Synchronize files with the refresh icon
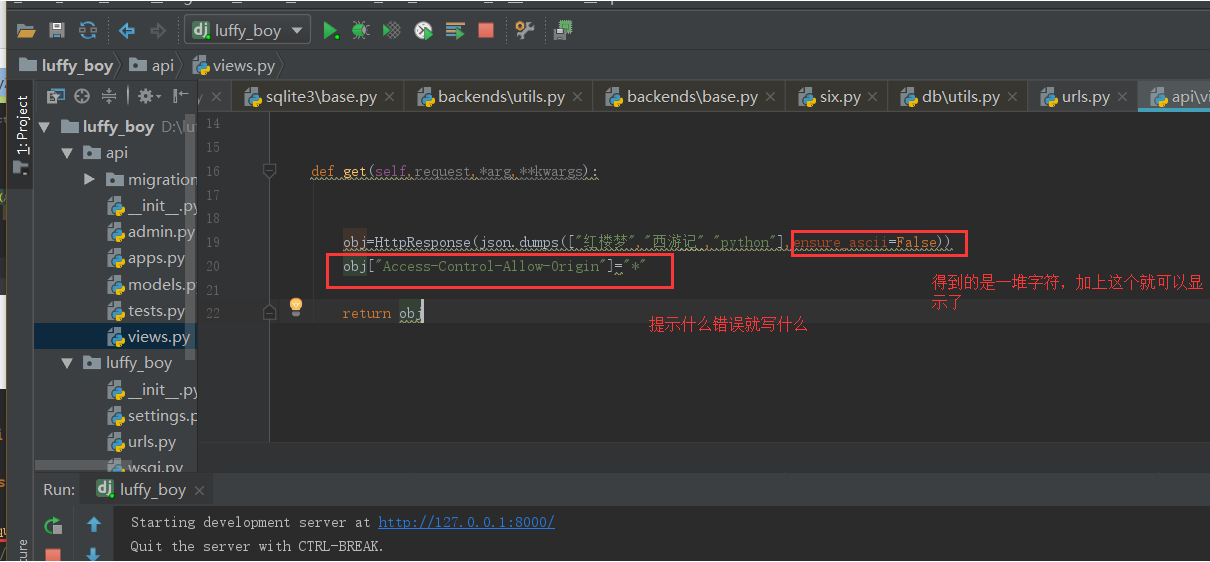1210x562 pixels. tap(88, 31)
